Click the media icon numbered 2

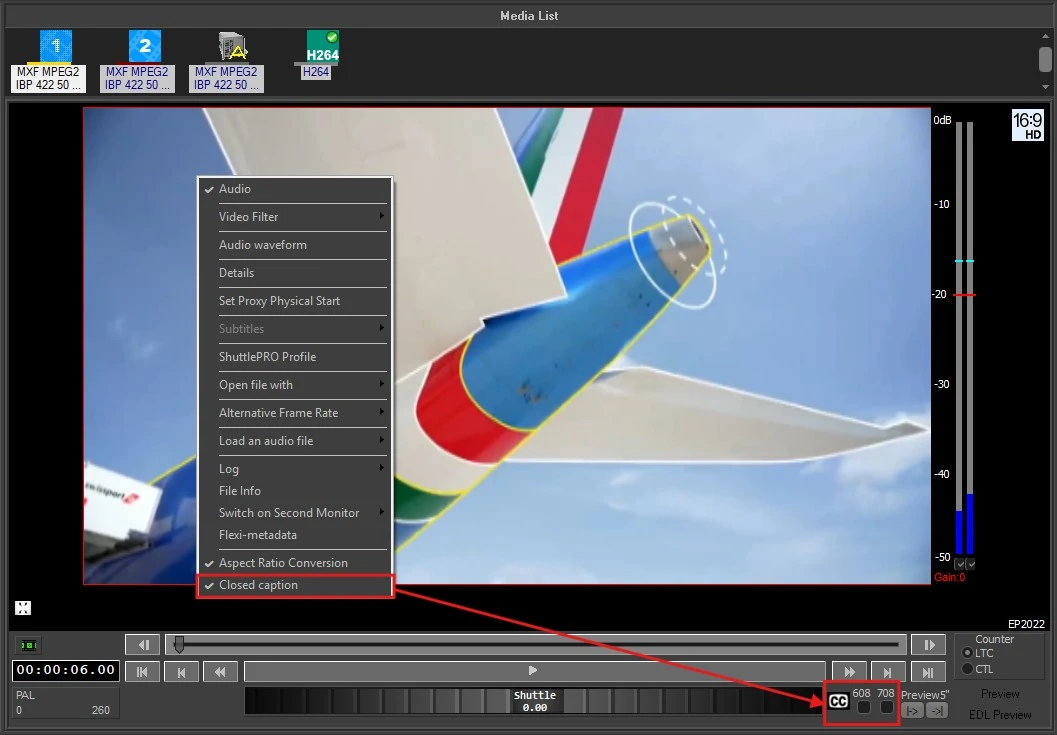click(x=144, y=47)
